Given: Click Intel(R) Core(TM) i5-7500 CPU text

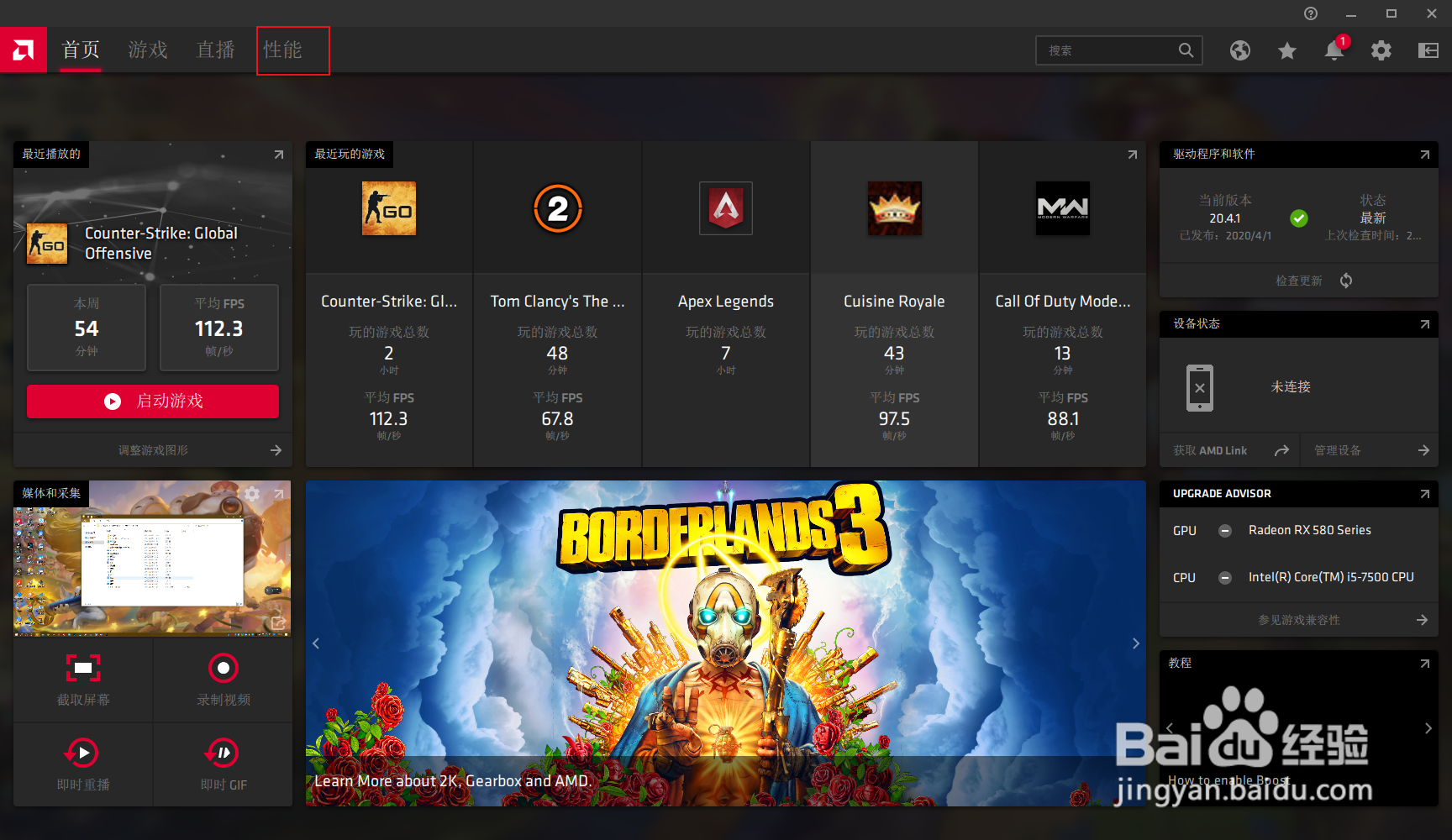Looking at the screenshot, I should 1331,577.
